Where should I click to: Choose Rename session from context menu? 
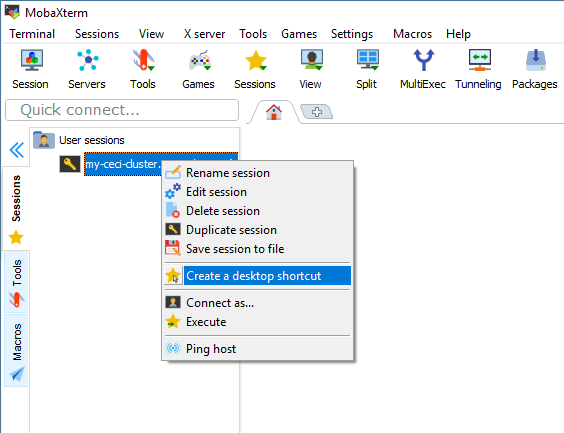pyautogui.click(x=258, y=173)
